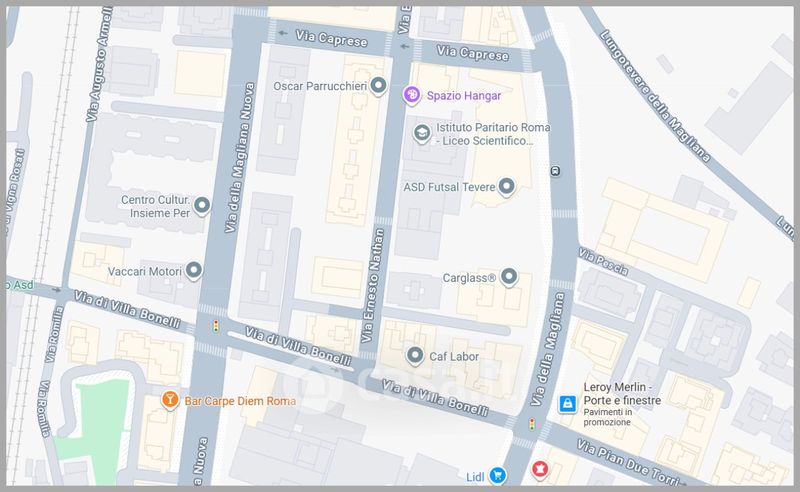Select the Oscar Parrucchieri map pin
This screenshot has height=492, width=800.
click(x=378, y=87)
